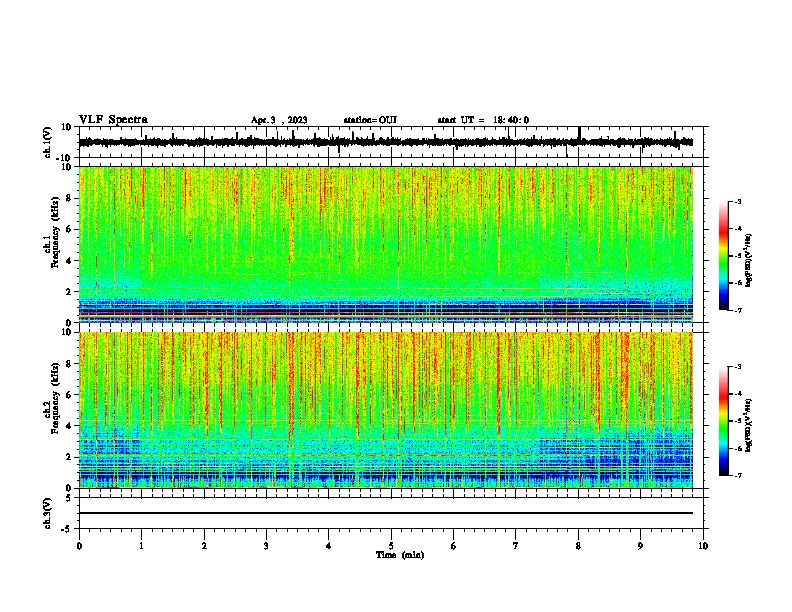Click the ch.1 colorbar log(PSD) unit label
The width and height of the screenshot is (792, 612).
pos(749,261)
